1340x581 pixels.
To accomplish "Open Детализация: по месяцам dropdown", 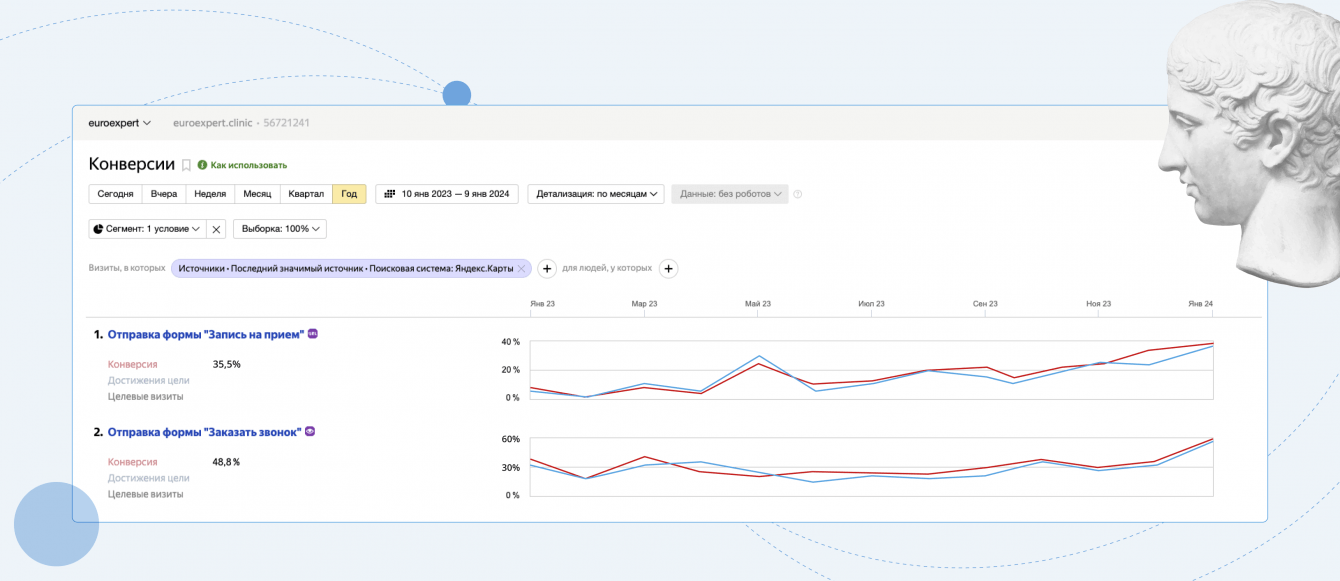I will click(x=596, y=194).
